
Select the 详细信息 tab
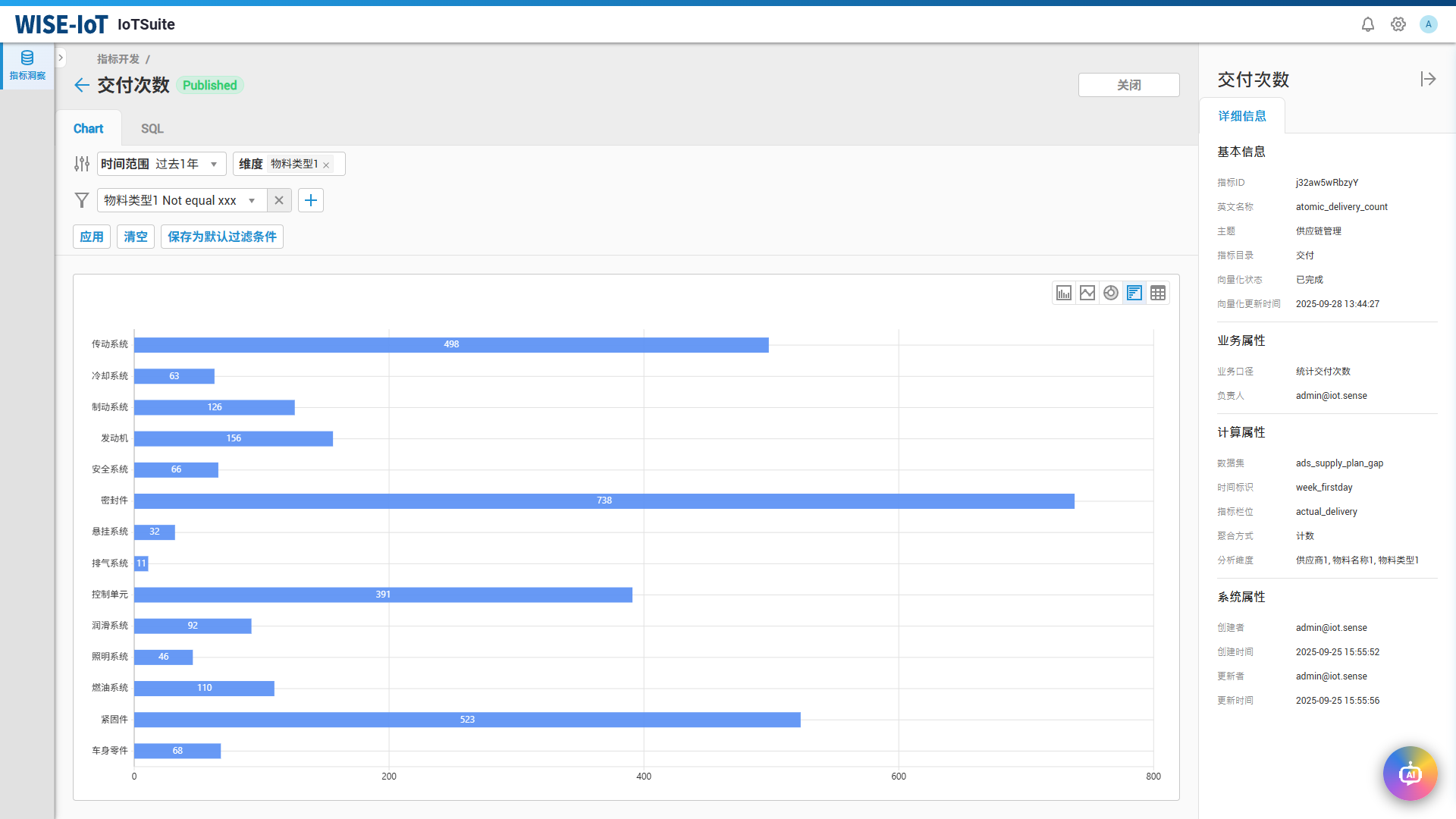1242,116
